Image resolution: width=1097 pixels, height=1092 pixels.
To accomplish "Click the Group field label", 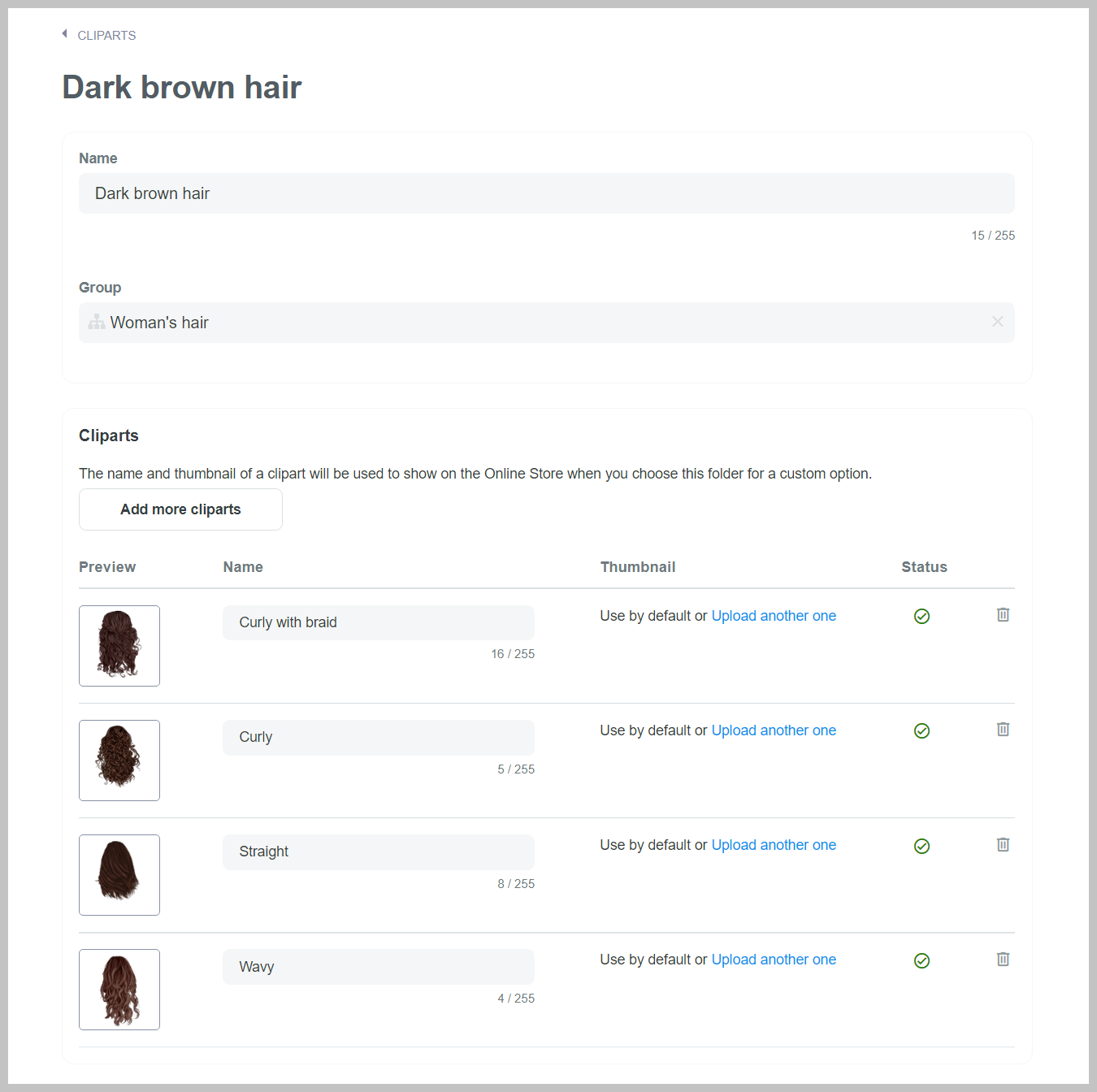I will [x=100, y=288].
